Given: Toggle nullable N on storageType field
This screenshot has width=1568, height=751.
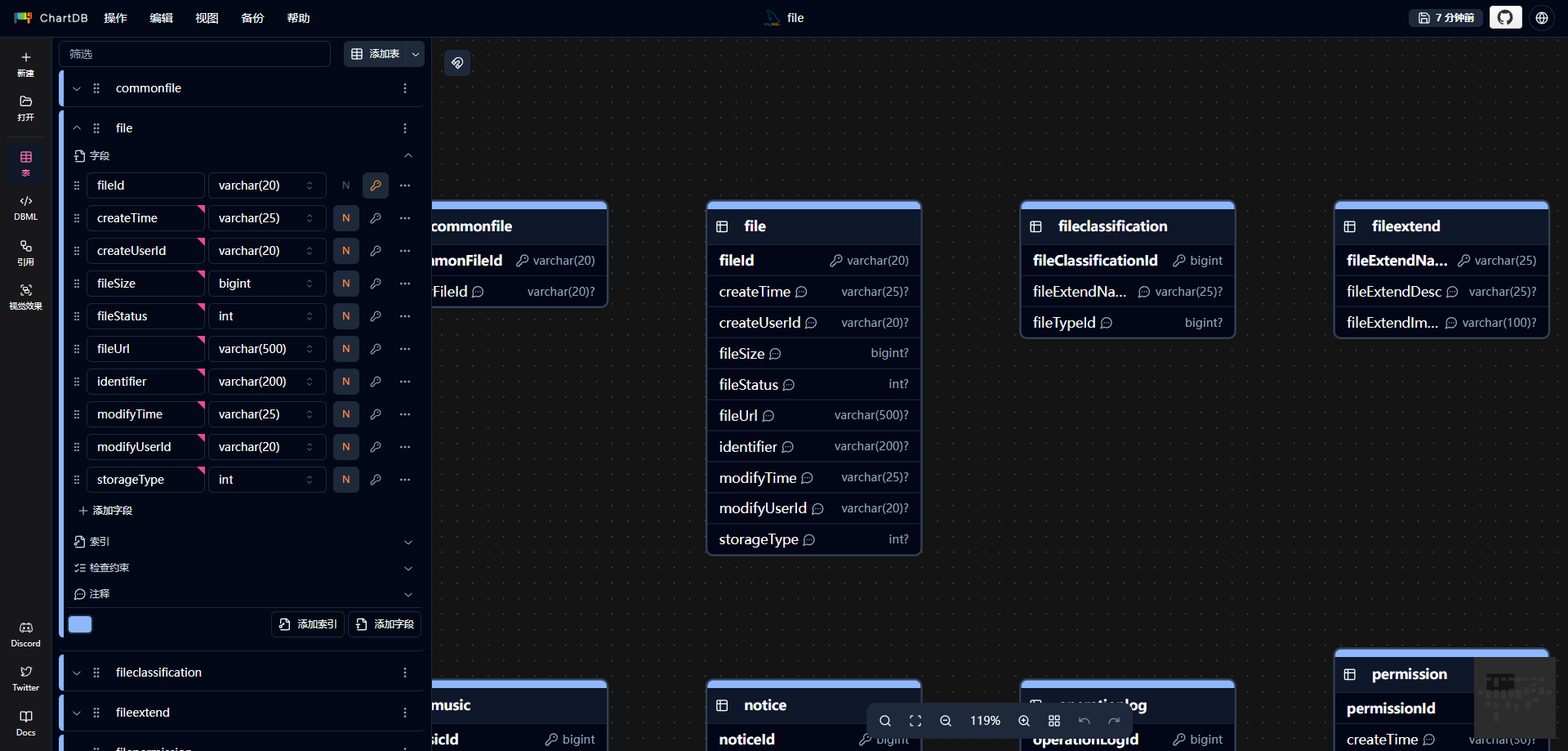Looking at the screenshot, I should coord(346,480).
